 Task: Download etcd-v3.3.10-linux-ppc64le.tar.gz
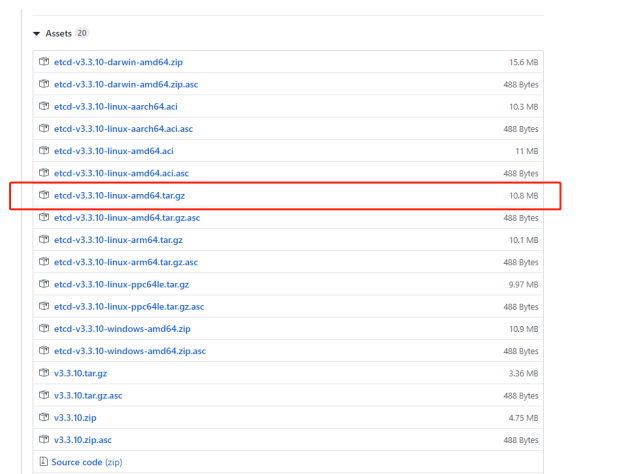pos(122,285)
